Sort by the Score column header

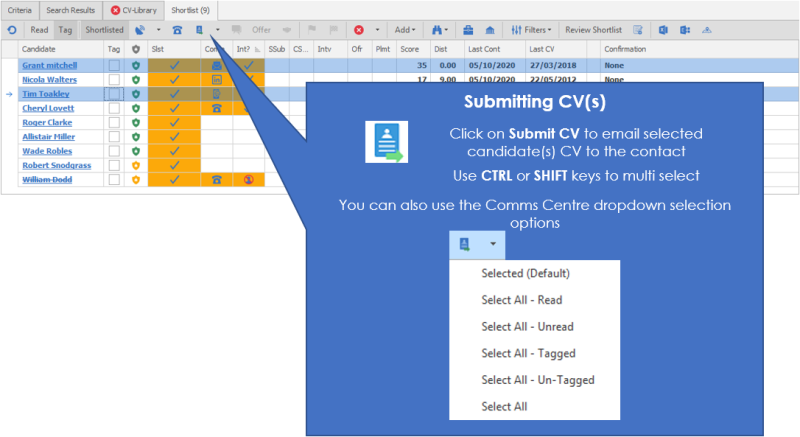(409, 48)
